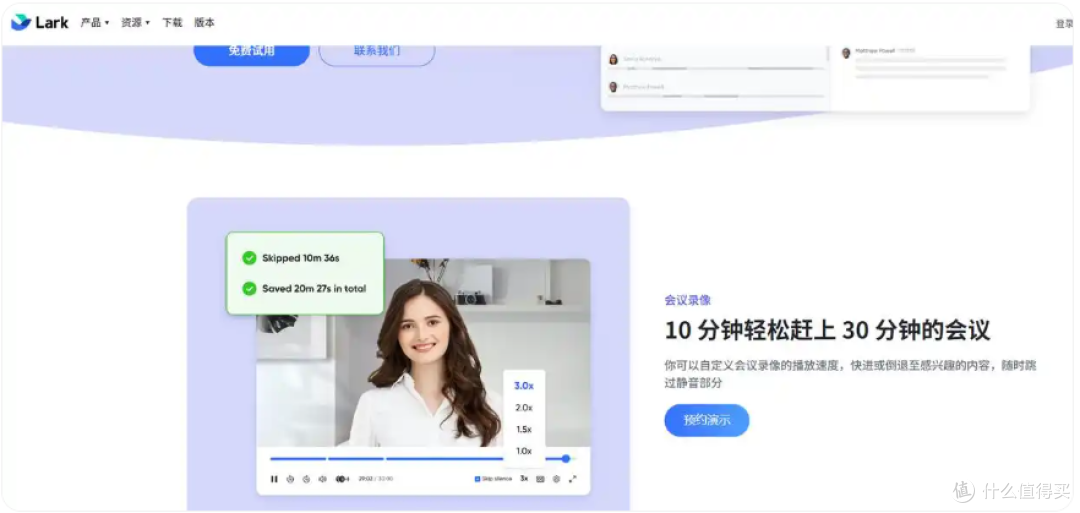The height and width of the screenshot is (513, 1080).
Task: Open the 3x playback speed selector
Action: pyautogui.click(x=524, y=478)
